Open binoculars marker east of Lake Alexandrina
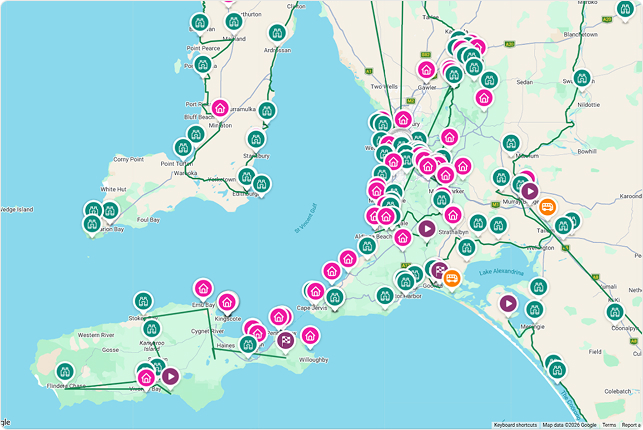The height and width of the screenshot is (430, 643). tap(538, 287)
